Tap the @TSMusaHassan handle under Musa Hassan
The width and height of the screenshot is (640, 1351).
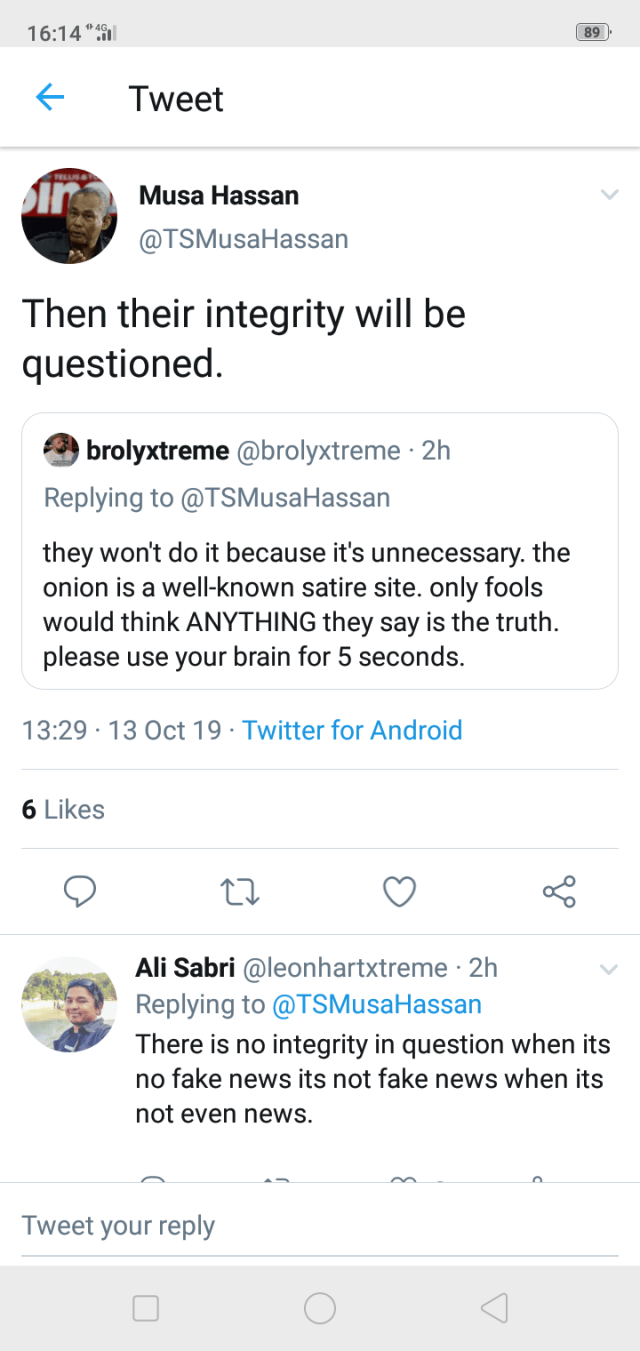(243, 239)
